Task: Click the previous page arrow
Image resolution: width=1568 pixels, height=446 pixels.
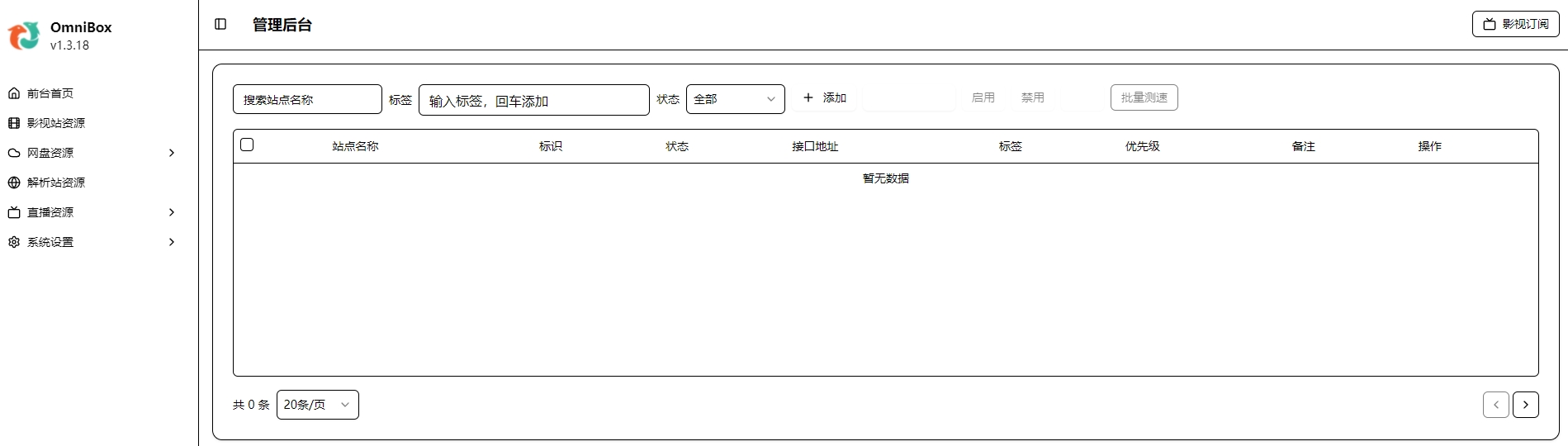Action: point(1496,405)
